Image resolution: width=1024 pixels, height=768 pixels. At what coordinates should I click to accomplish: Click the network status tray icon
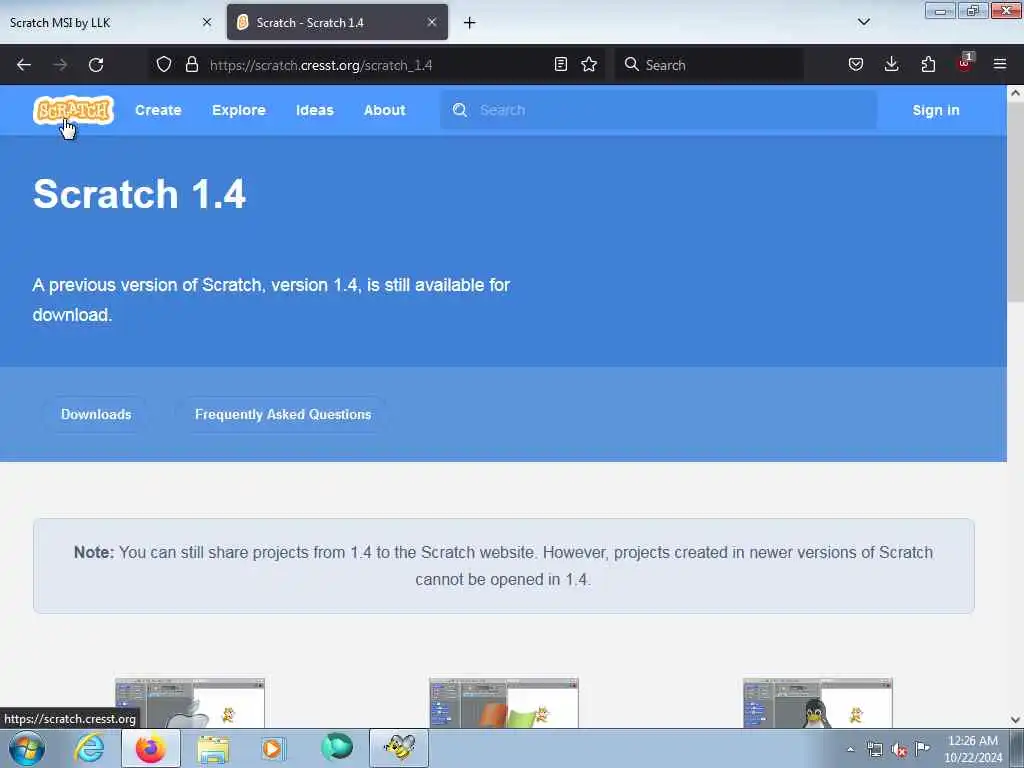tap(874, 749)
